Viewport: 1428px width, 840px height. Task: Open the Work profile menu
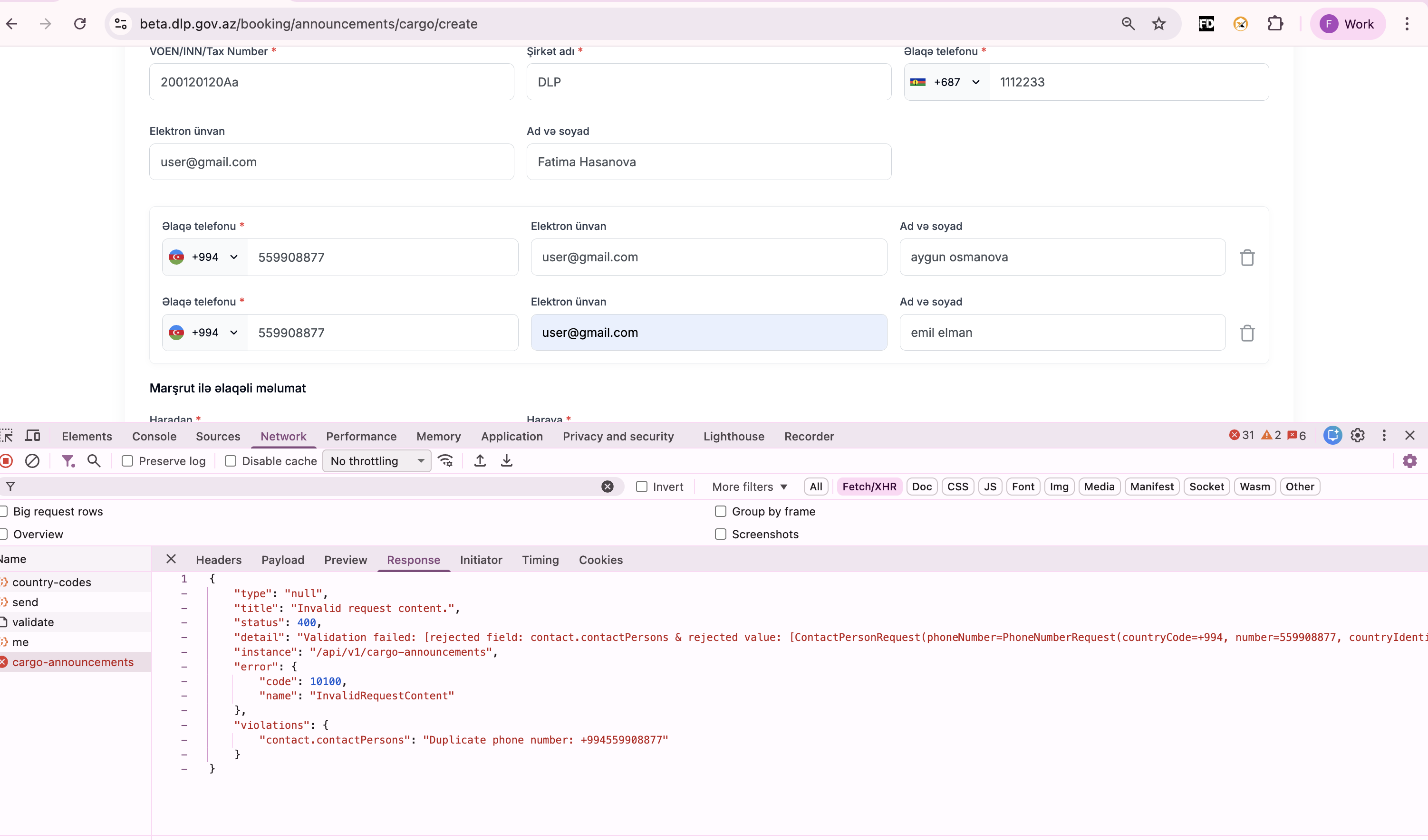click(1347, 24)
